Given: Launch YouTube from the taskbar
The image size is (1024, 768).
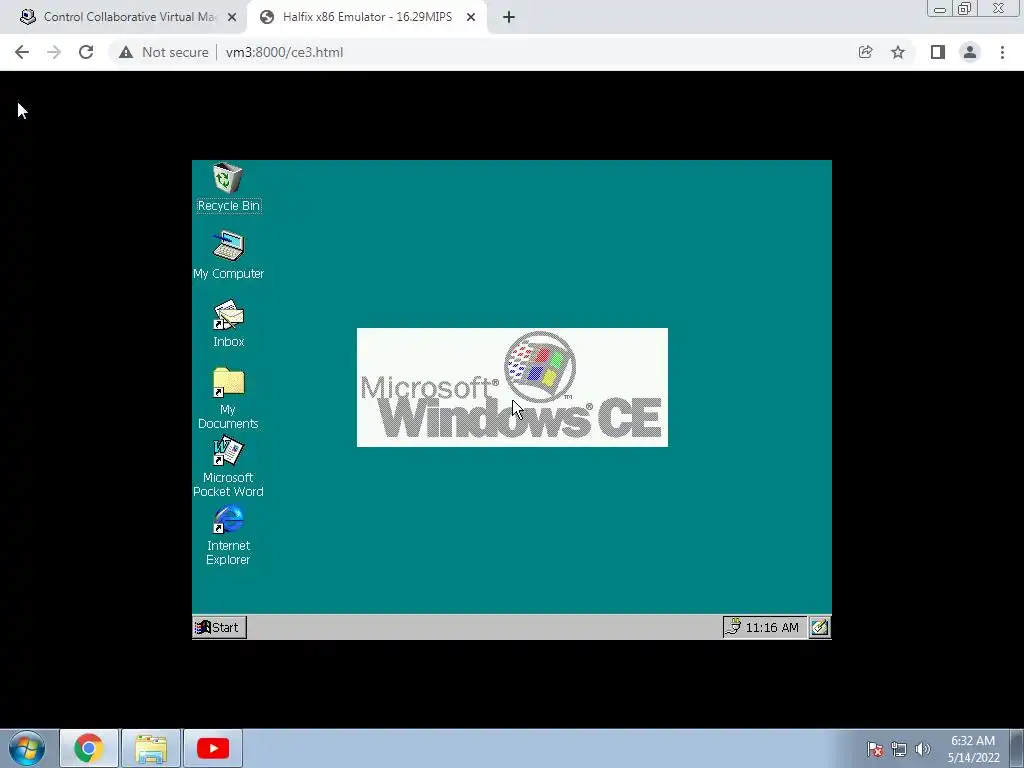Looking at the screenshot, I should [213, 748].
